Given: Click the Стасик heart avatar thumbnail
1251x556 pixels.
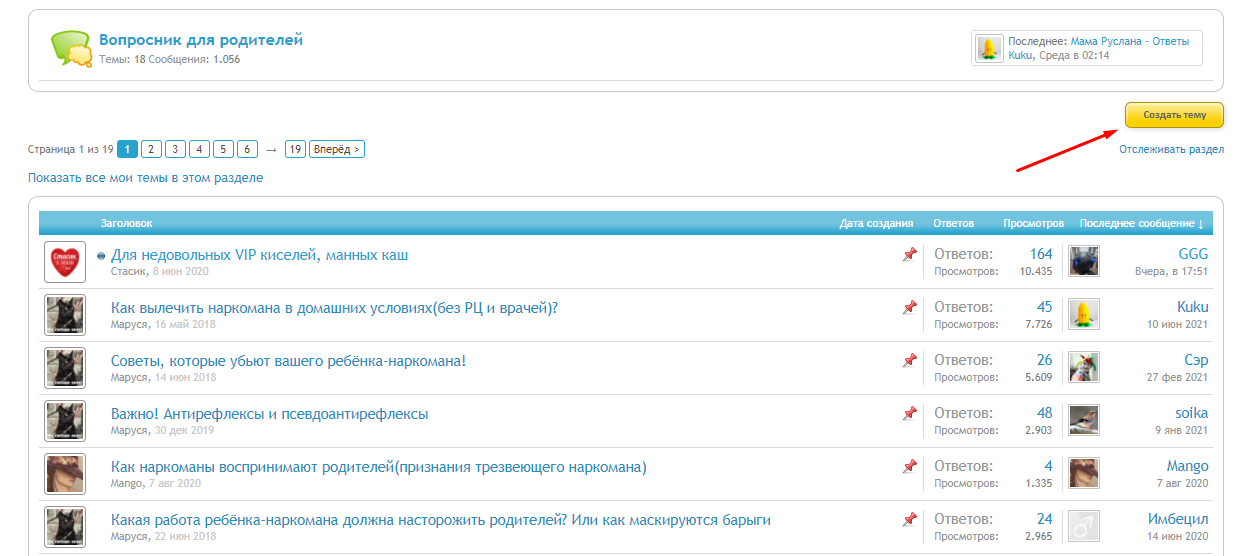Looking at the screenshot, I should click(65, 262).
